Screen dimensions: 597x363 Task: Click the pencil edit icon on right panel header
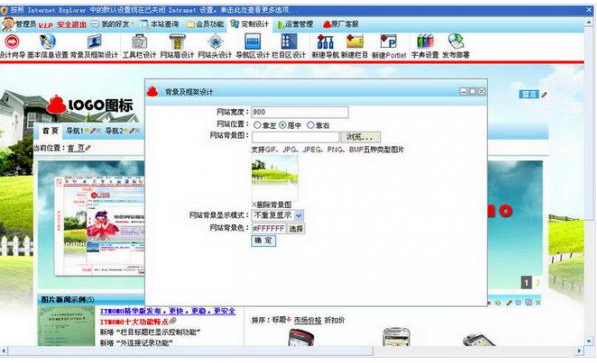click(x=509, y=302)
